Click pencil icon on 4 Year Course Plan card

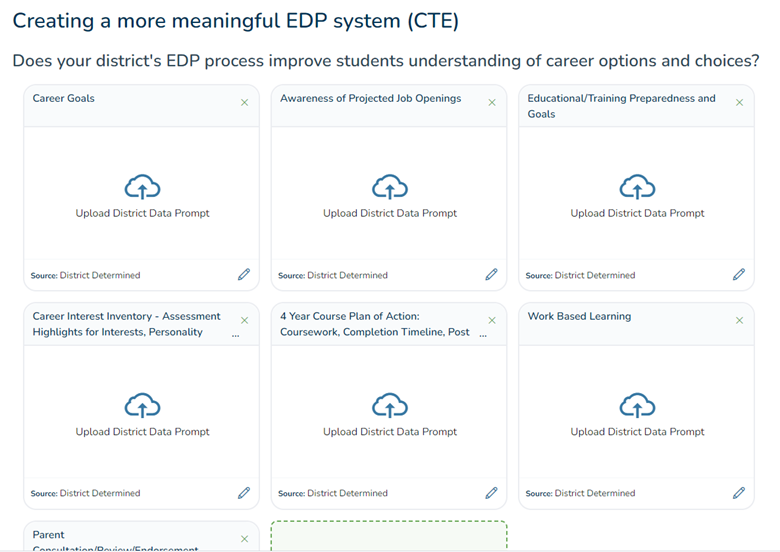coord(491,492)
